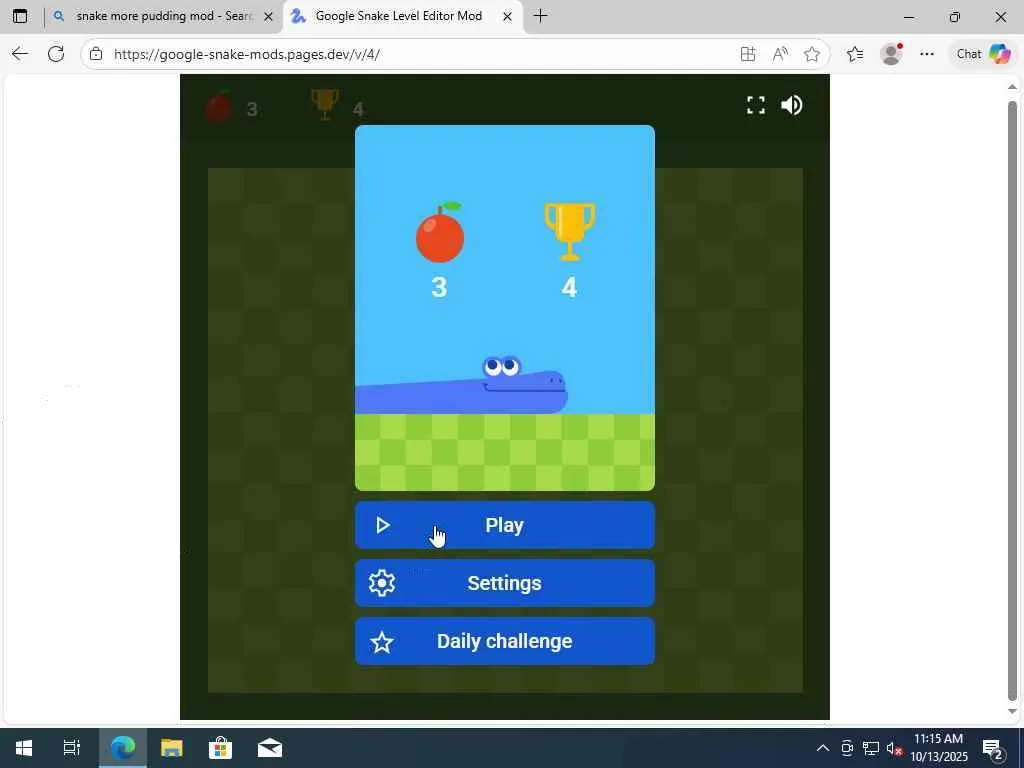This screenshot has width=1024, height=768.
Task: Toggle fullscreen mode for the game
Action: 756,105
